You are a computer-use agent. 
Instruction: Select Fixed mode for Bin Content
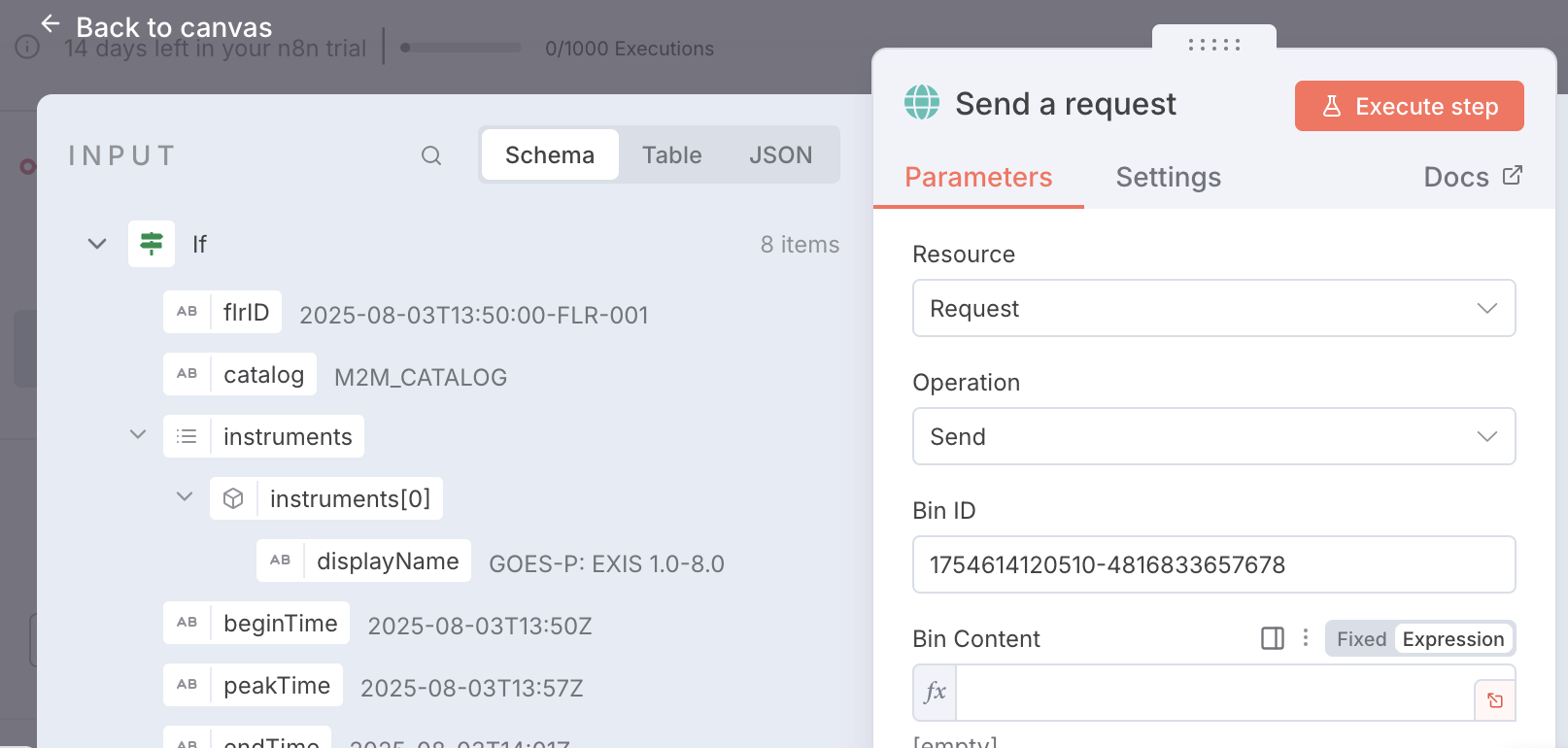[1361, 639]
